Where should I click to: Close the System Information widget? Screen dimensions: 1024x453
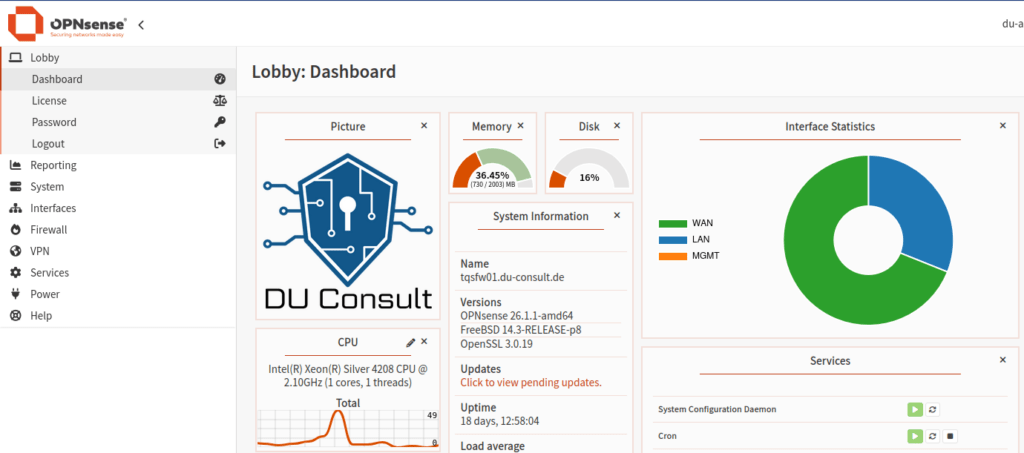pos(617,215)
